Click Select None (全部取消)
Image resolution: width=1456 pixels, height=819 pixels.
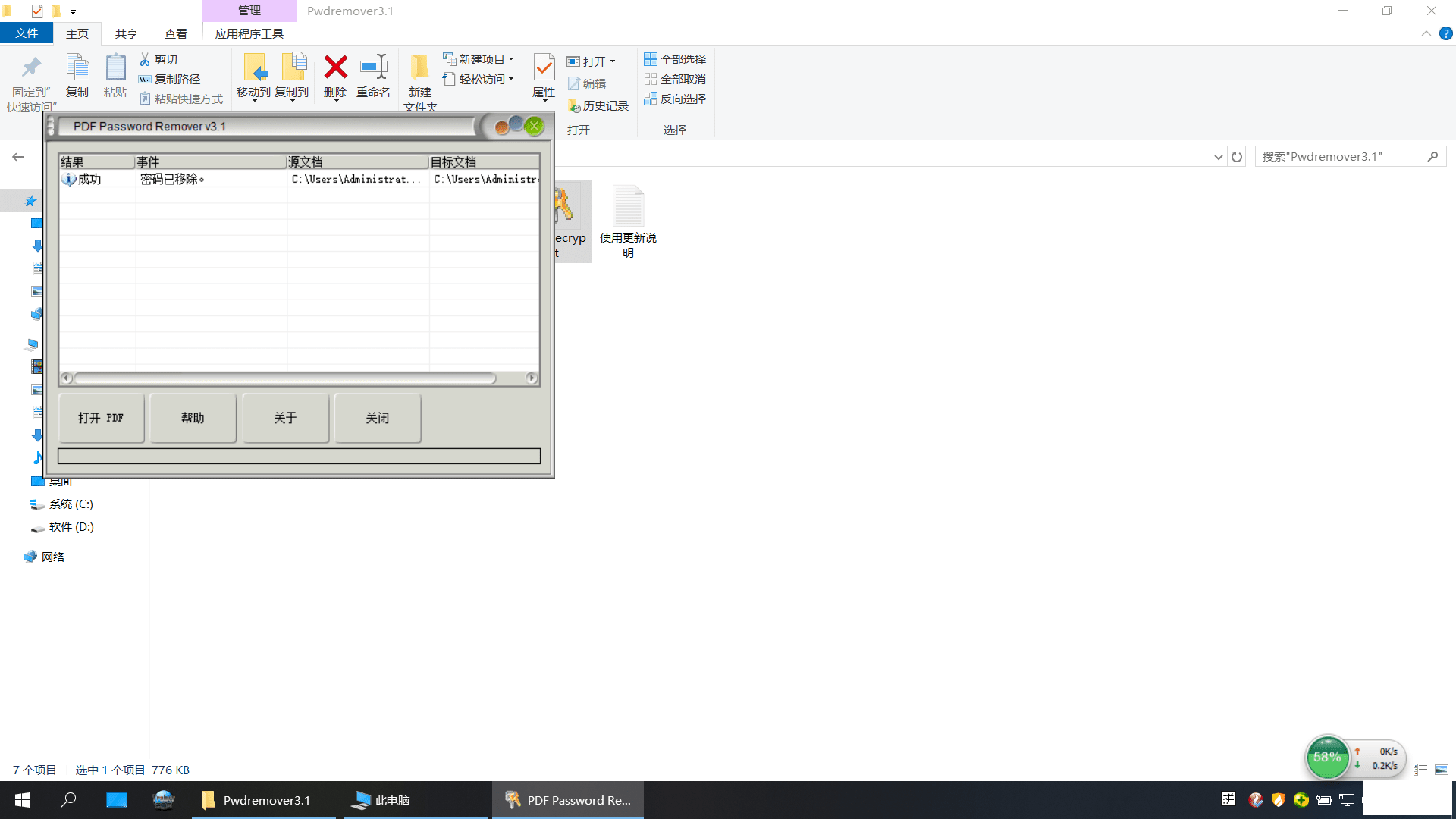pyautogui.click(x=675, y=79)
